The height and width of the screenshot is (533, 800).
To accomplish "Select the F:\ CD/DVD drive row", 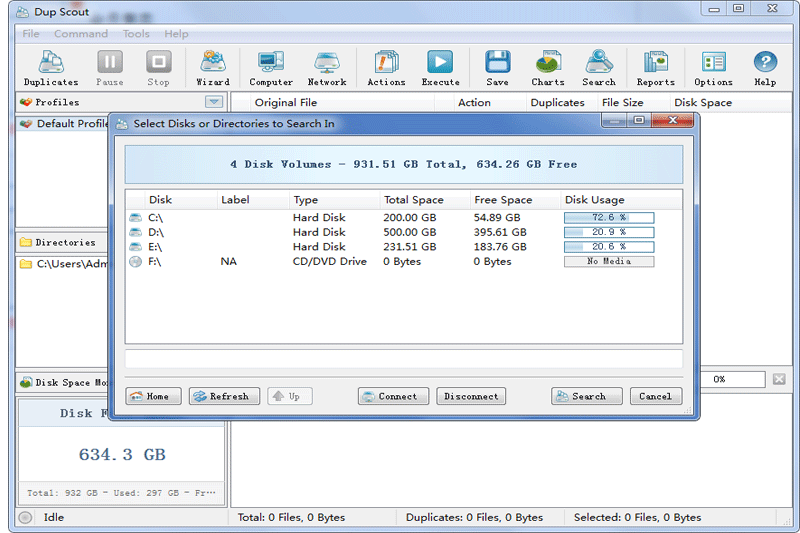I will coord(403,262).
